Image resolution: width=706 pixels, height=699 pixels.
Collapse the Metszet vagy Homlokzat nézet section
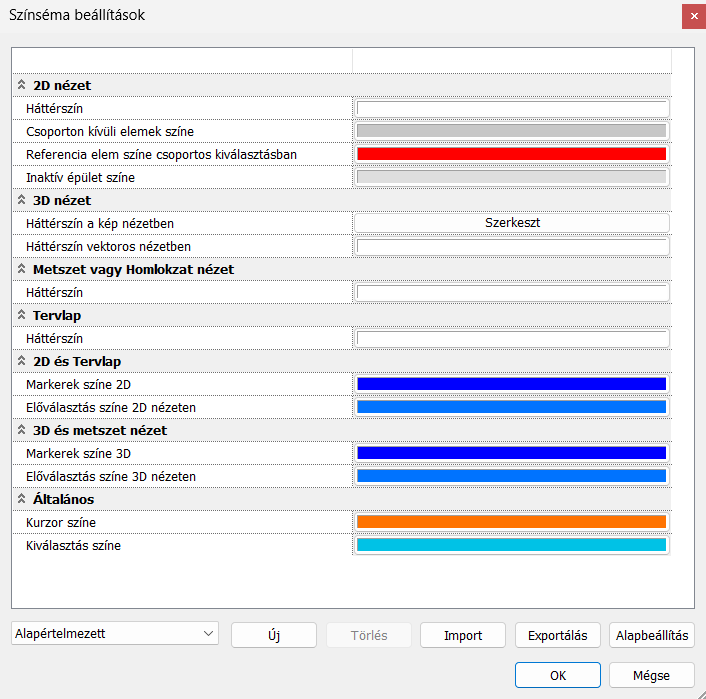point(21,269)
